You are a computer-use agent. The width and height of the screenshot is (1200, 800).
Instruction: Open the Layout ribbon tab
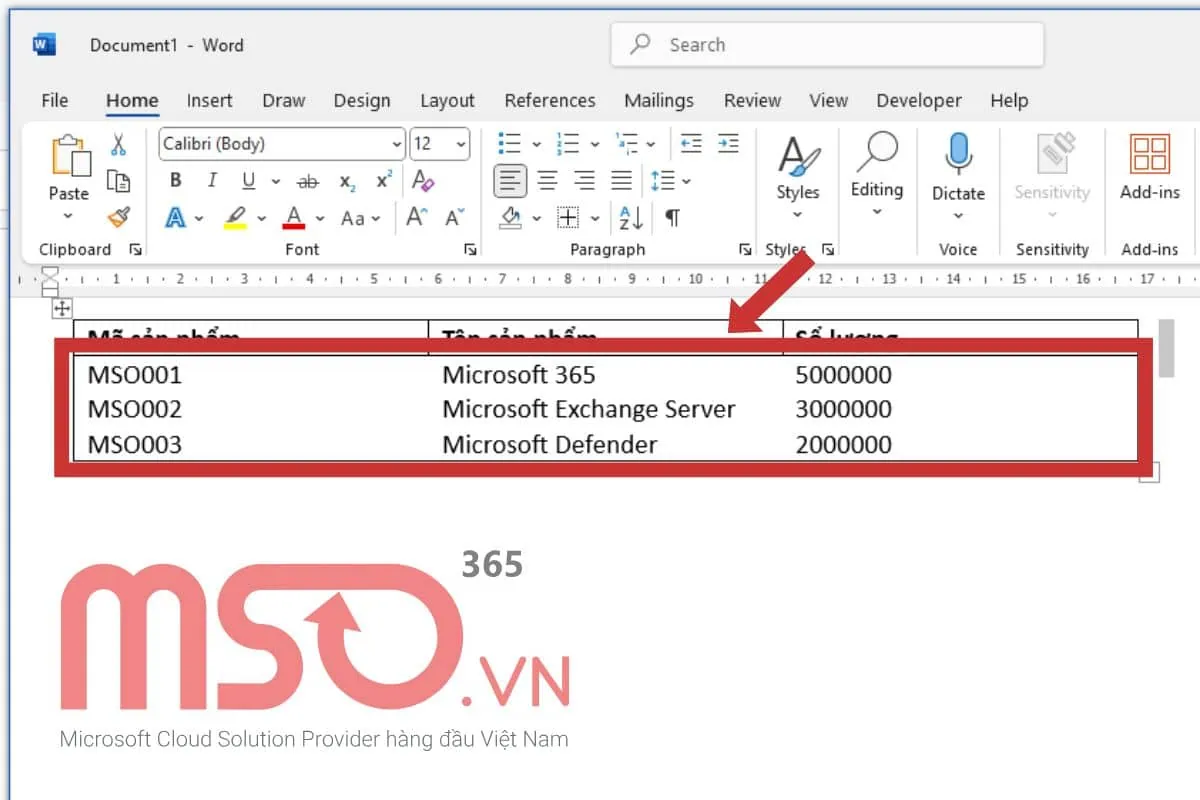(447, 100)
